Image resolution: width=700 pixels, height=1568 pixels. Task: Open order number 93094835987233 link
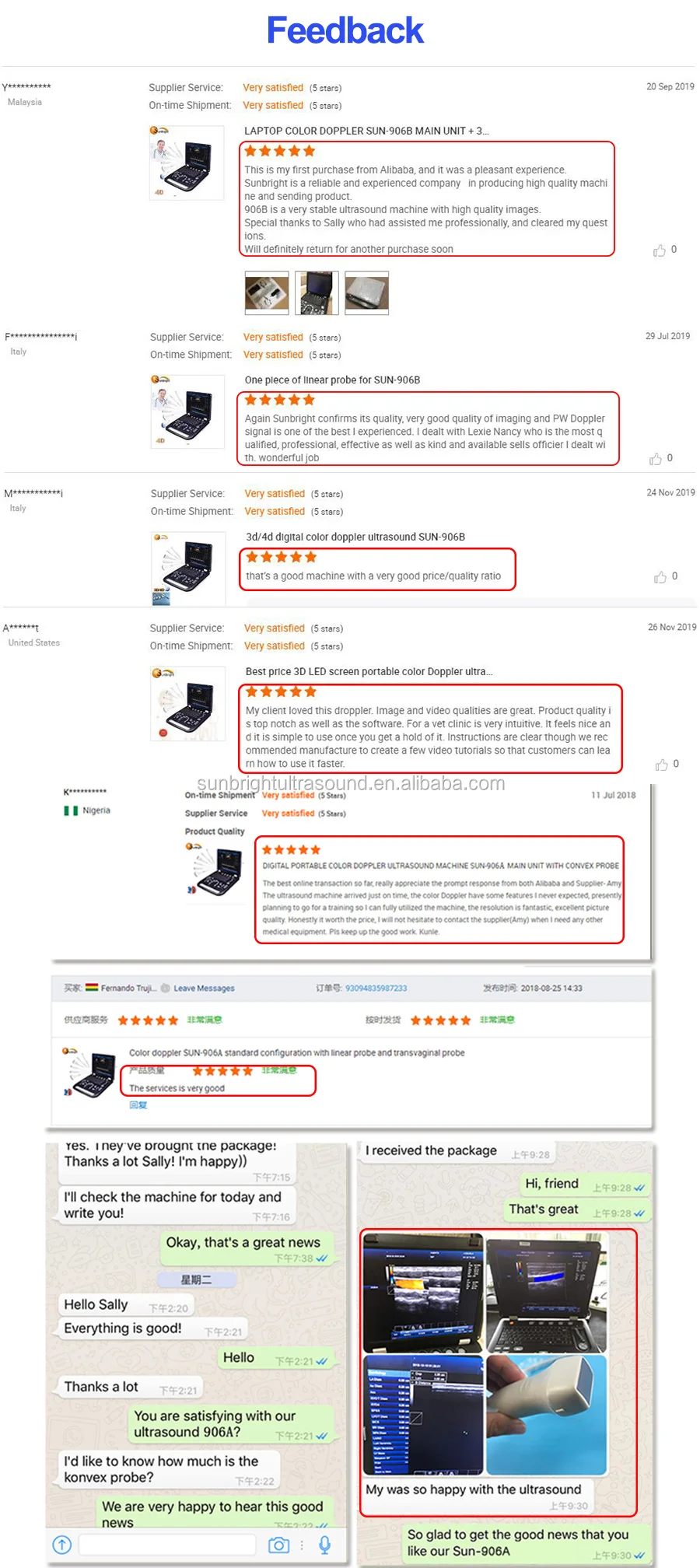pos(376,989)
